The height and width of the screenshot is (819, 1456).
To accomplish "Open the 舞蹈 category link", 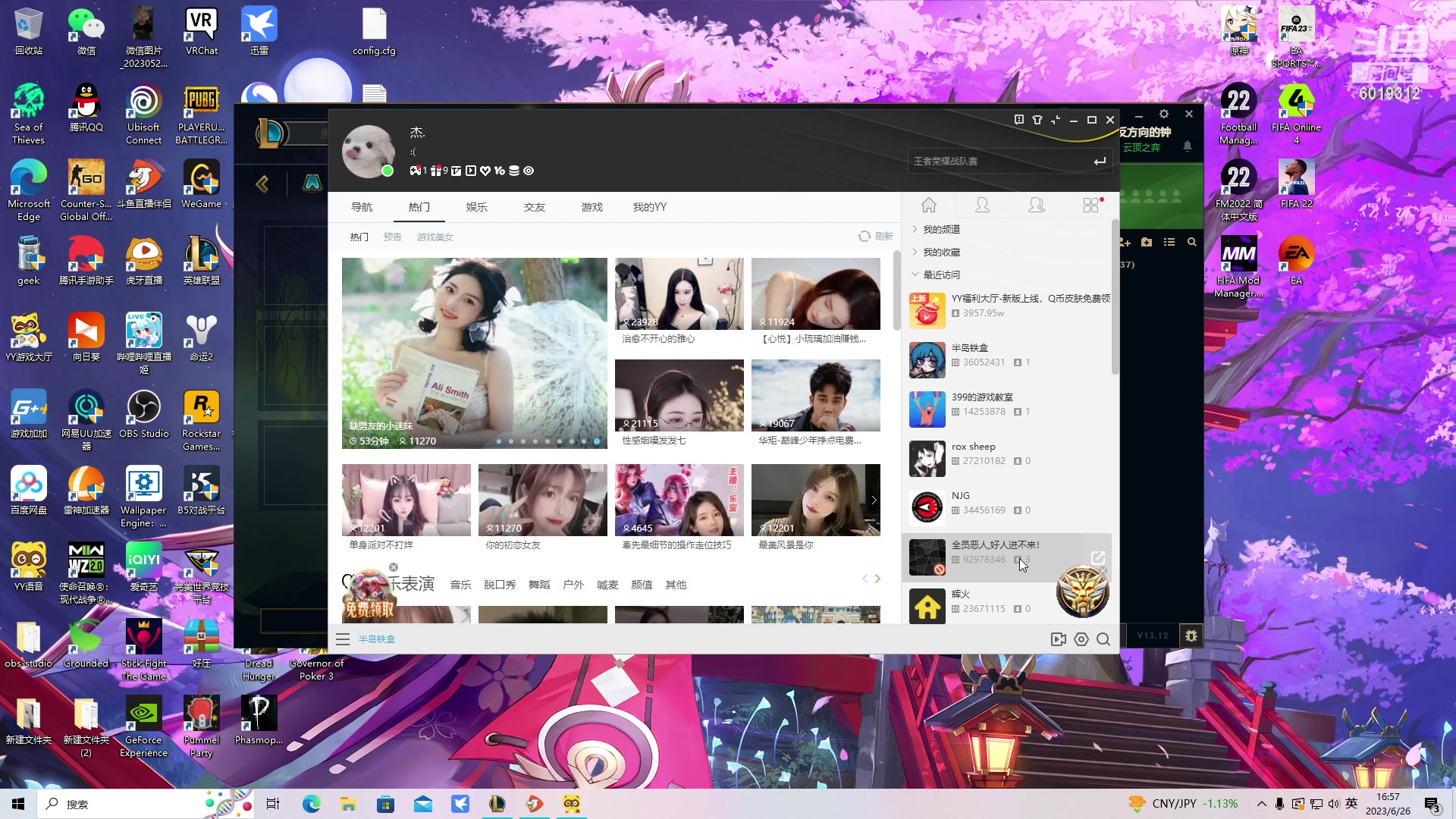I will 539,585.
